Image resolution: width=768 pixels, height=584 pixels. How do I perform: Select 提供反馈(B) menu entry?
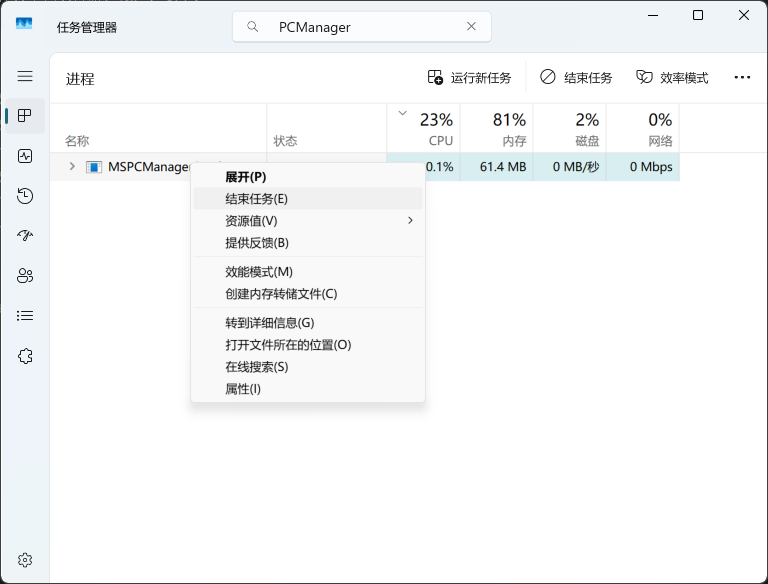coord(308,243)
